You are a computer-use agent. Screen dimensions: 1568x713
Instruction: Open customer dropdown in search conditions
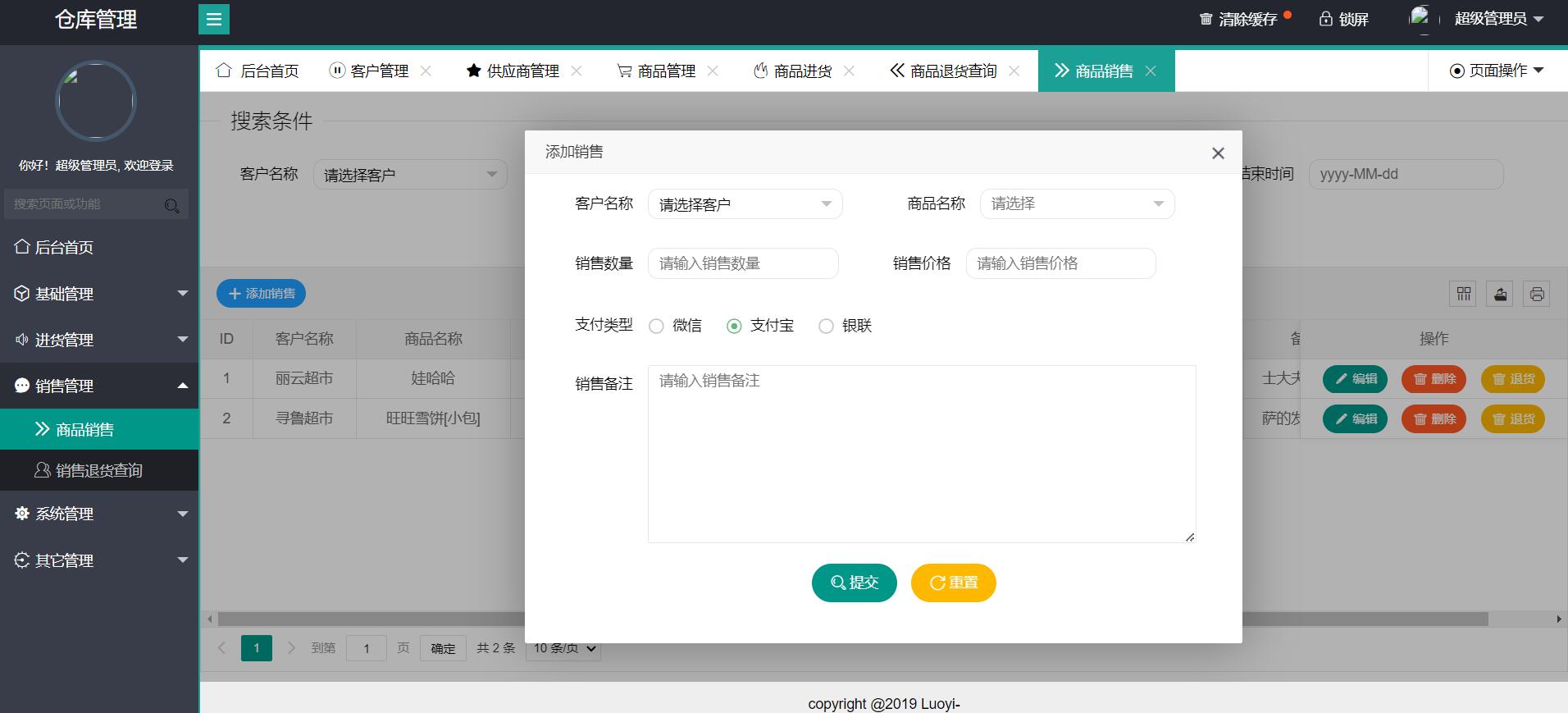[x=410, y=175]
